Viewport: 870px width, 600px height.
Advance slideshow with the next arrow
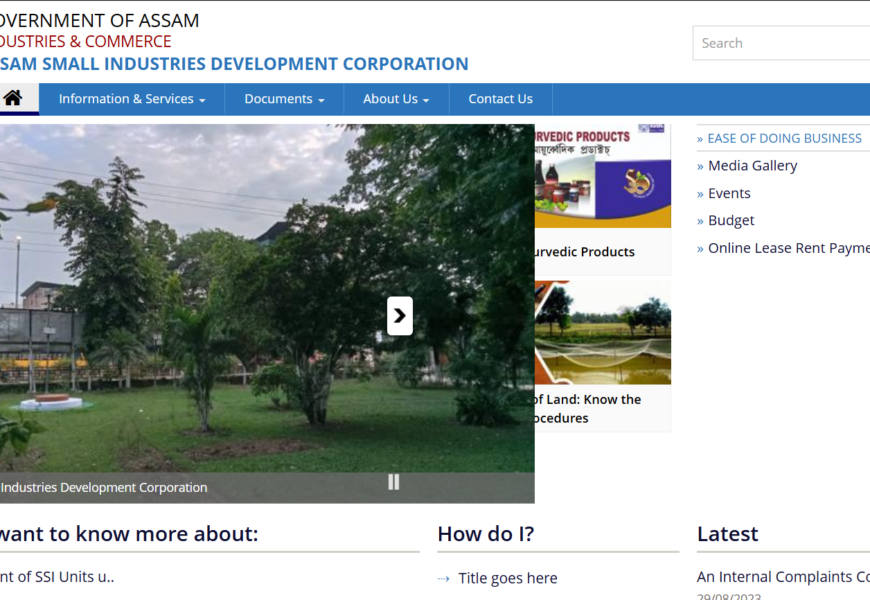coord(400,316)
